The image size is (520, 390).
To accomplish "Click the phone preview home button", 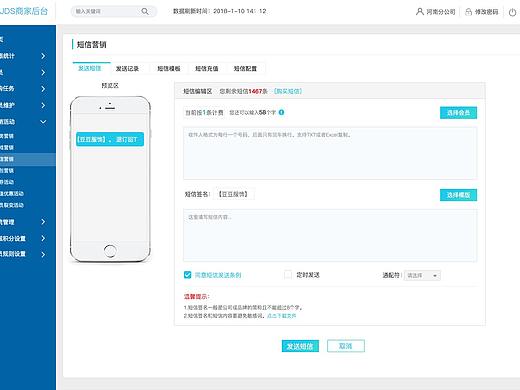I will pyautogui.click(x=110, y=251).
